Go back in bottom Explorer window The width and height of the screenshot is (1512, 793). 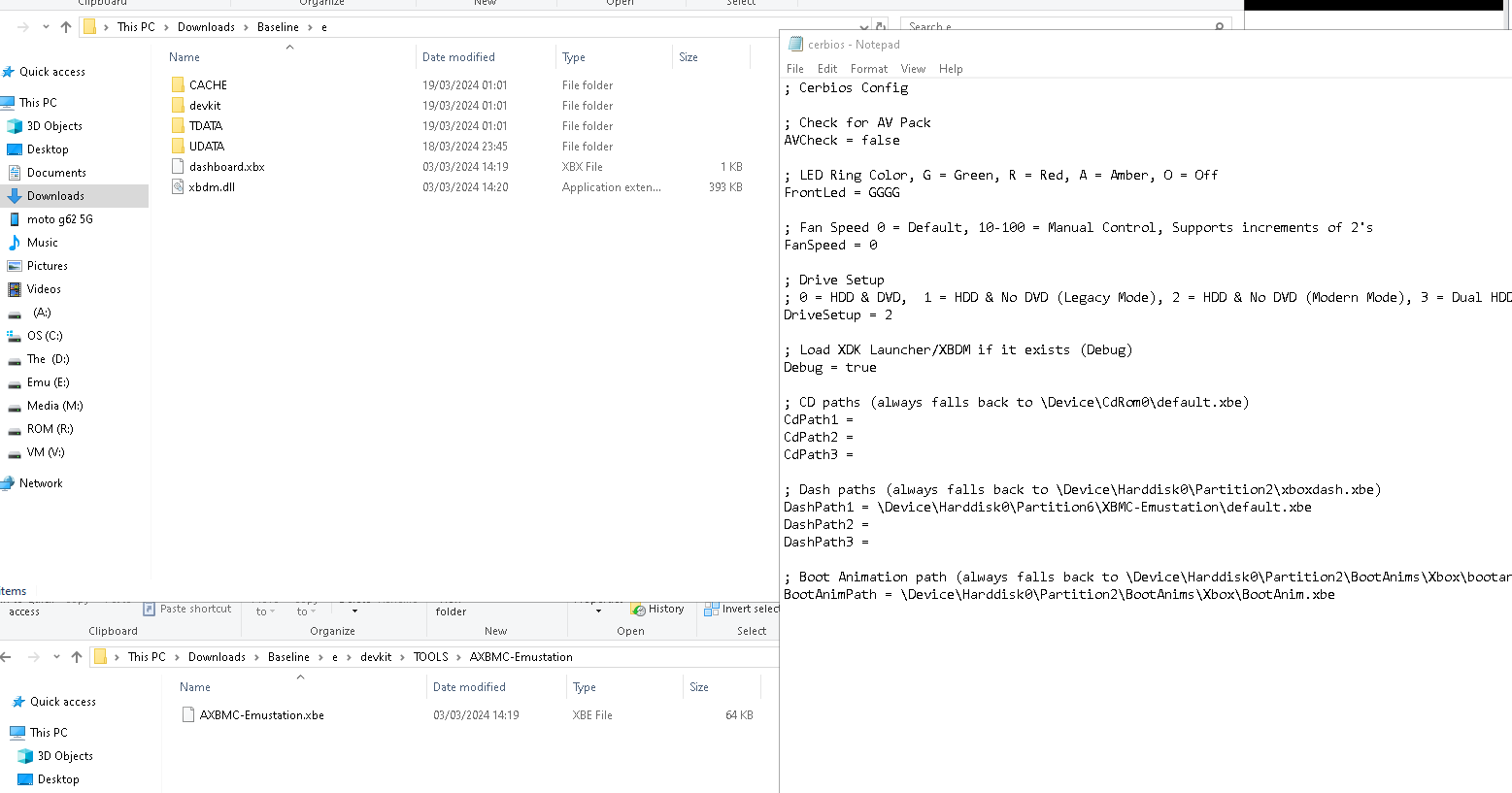coord(6,657)
